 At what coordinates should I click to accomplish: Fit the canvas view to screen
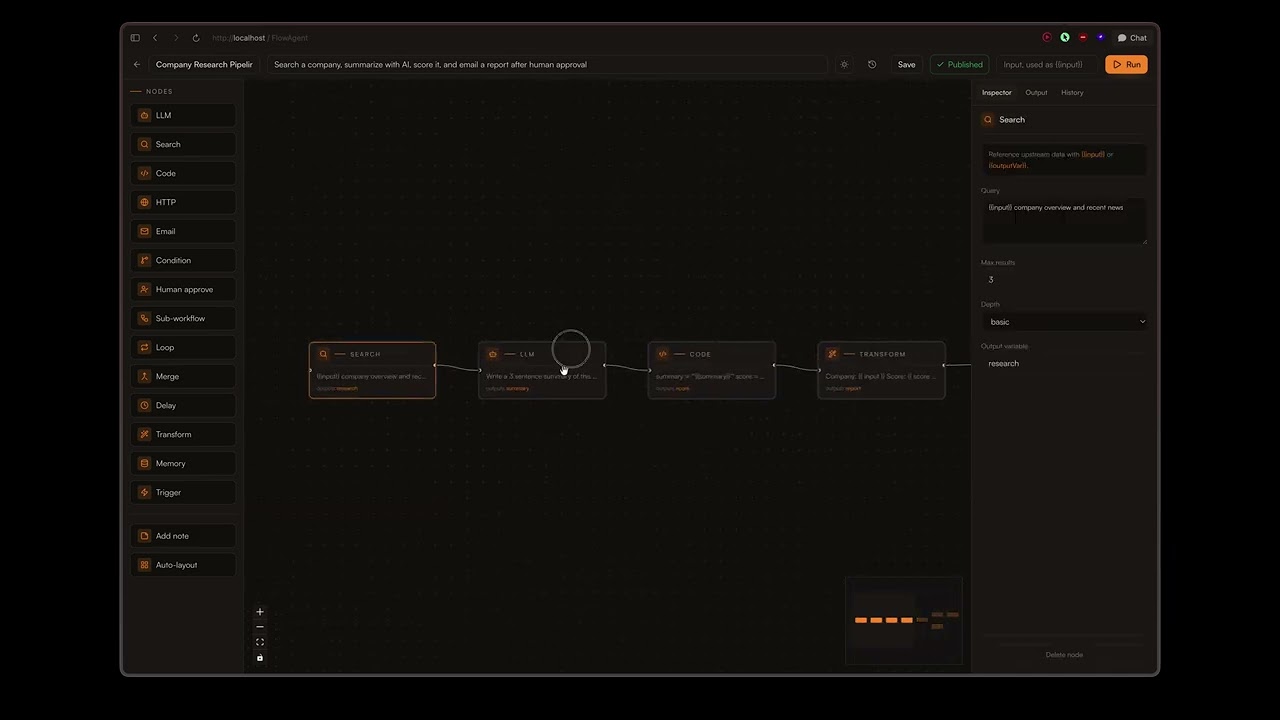[x=260, y=642]
